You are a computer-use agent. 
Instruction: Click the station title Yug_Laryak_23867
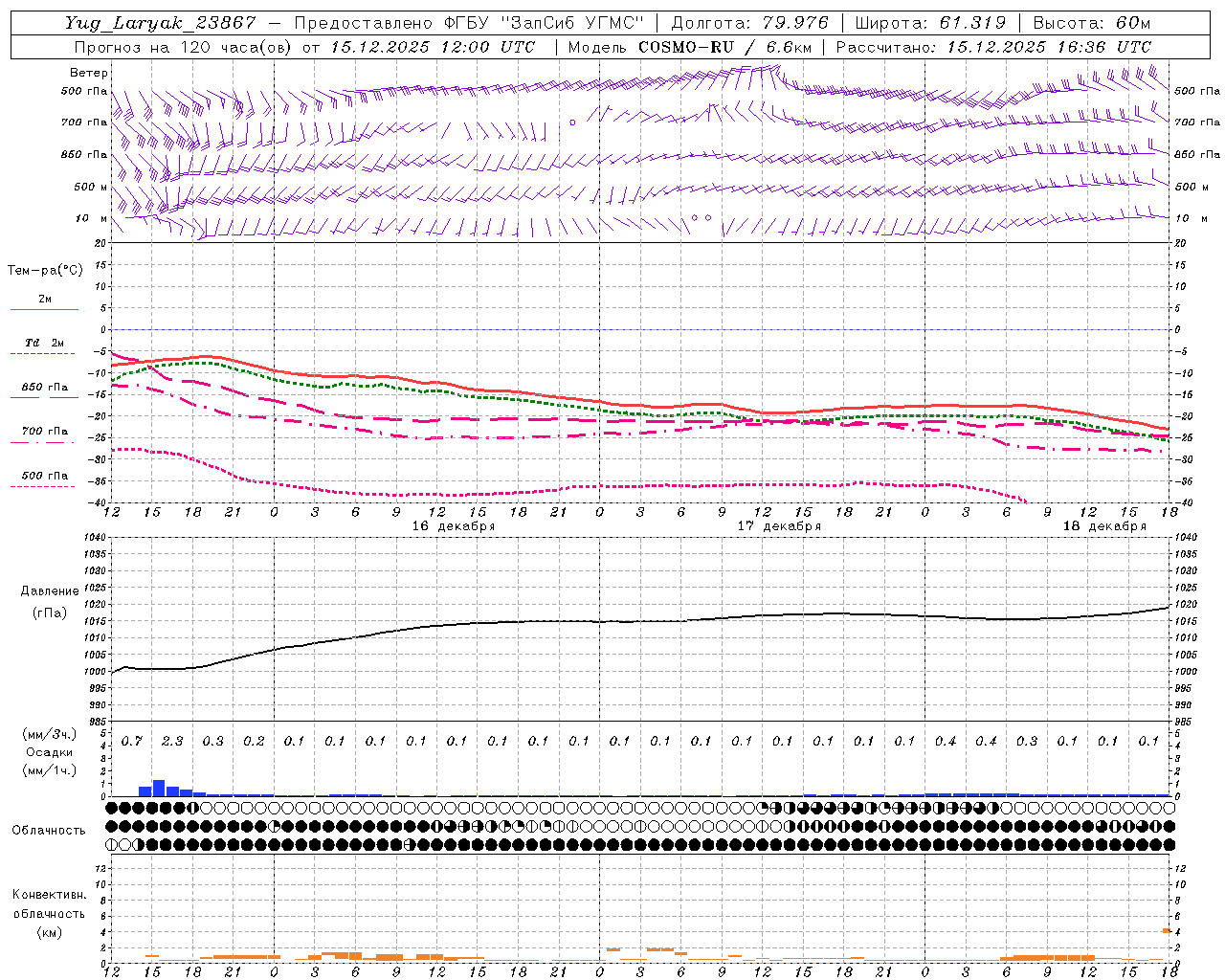pyautogui.click(x=161, y=23)
